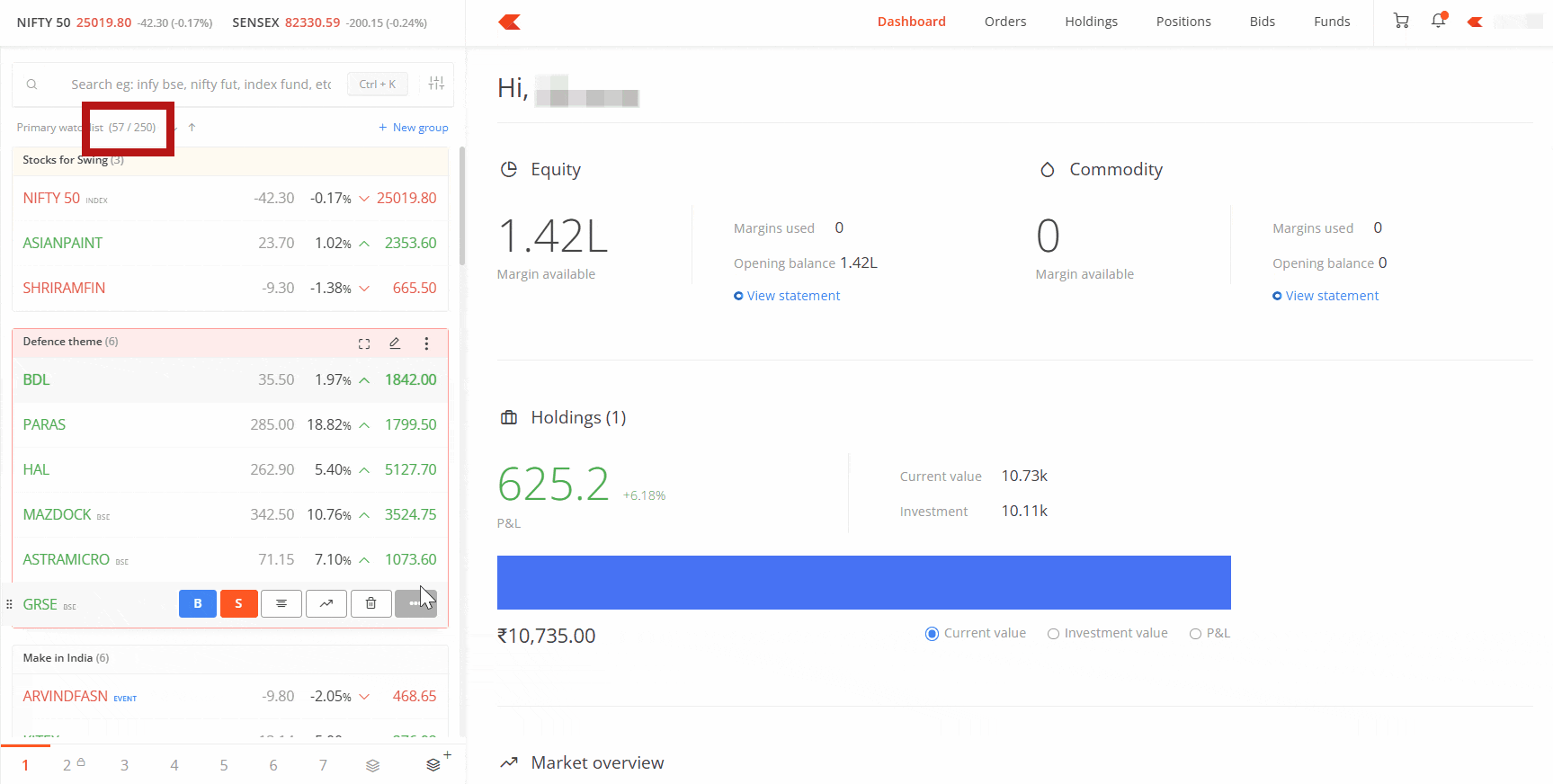This screenshot has height=784, width=1553.
Task: Select the HAL watchlist row
Action: click(230, 470)
